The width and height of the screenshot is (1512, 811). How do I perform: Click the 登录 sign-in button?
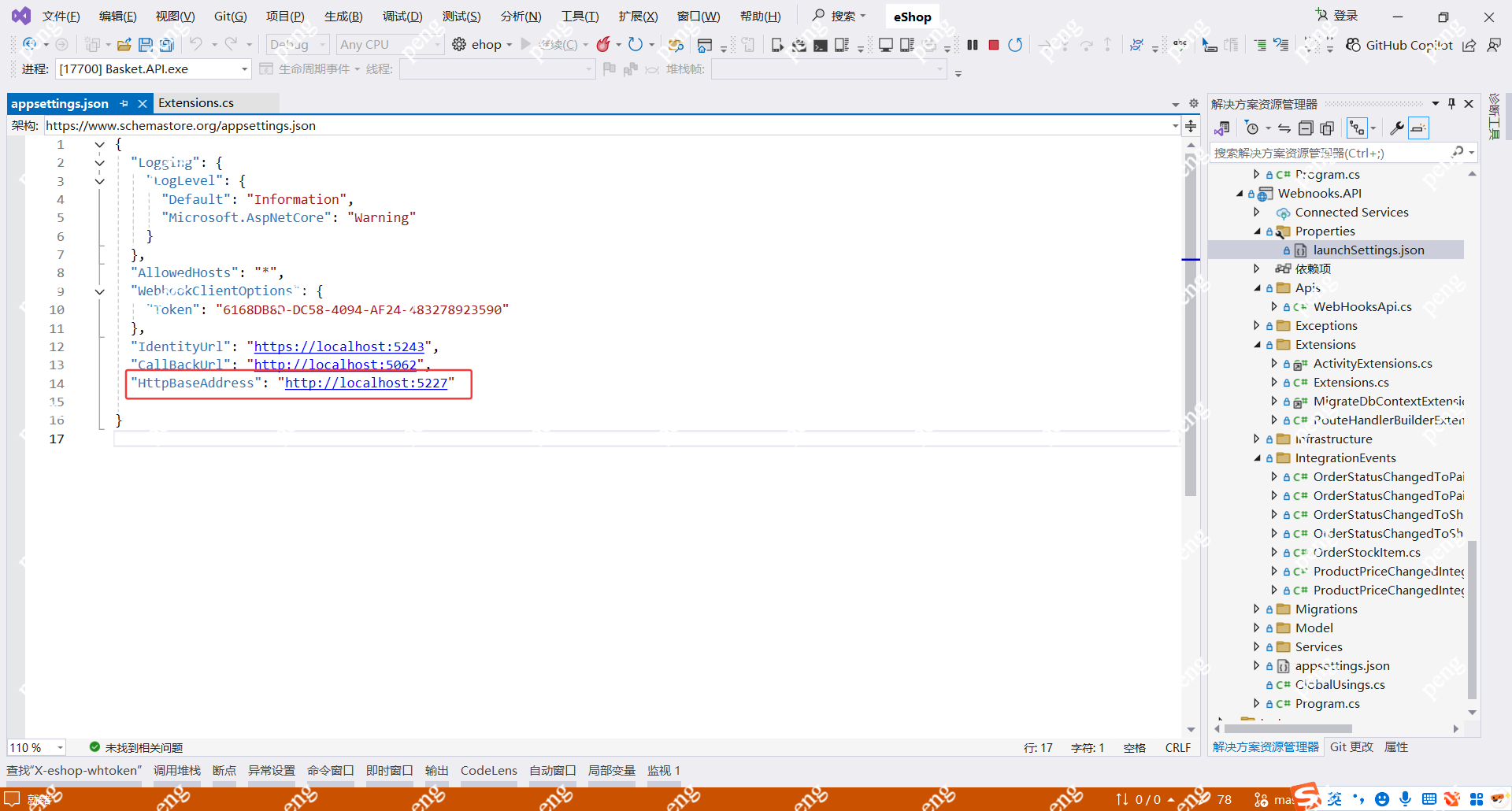[1337, 16]
